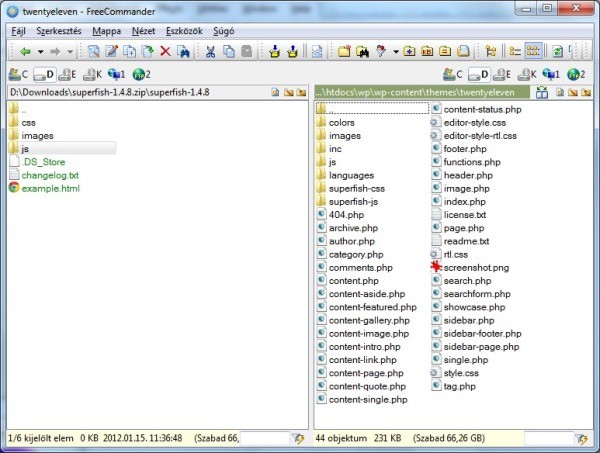Viewport: 600px width, 453px height.
Task: Click the stacked folders toolbar icon
Action: pyautogui.click(x=463, y=51)
